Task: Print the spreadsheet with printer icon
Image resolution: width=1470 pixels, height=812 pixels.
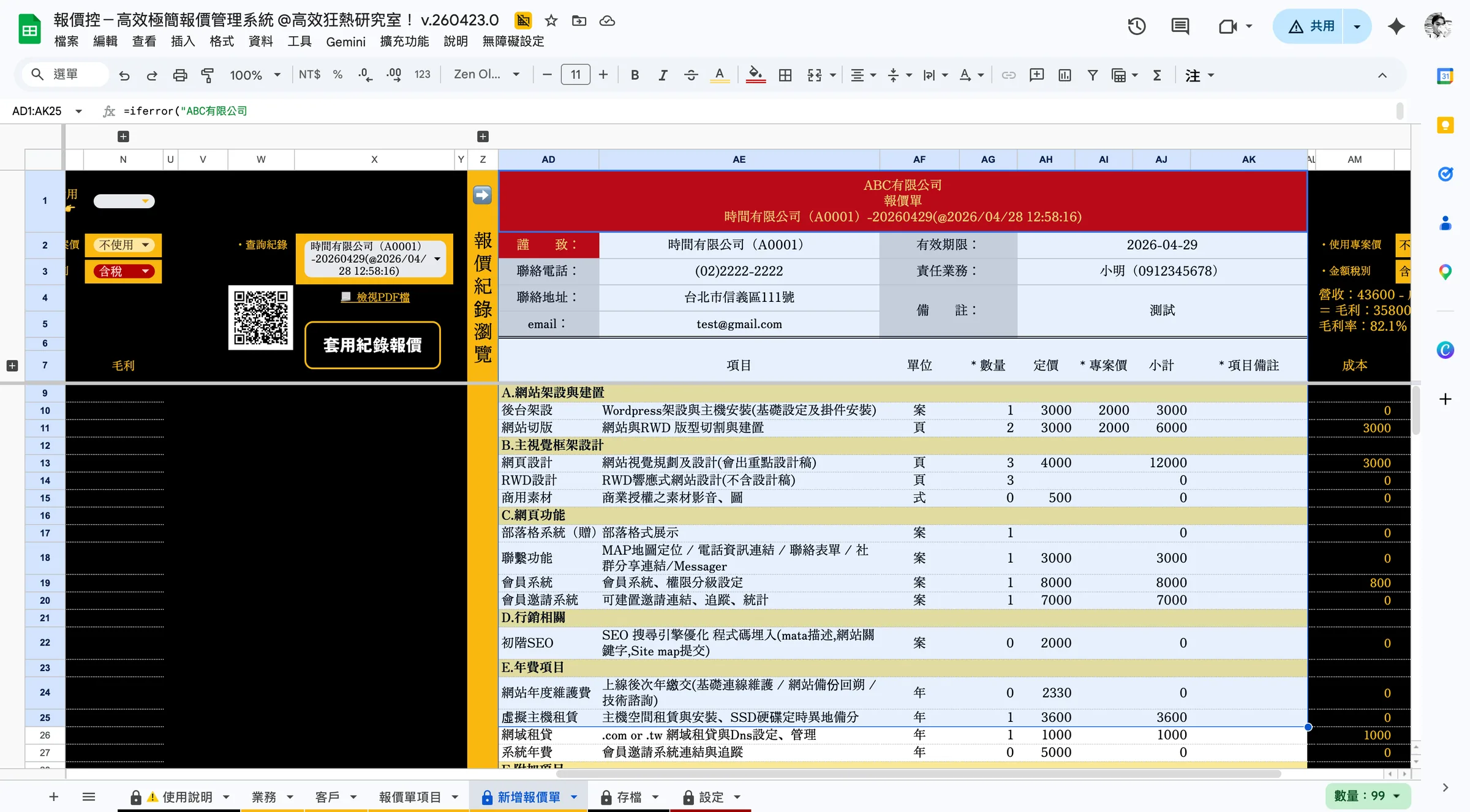Action: point(180,75)
